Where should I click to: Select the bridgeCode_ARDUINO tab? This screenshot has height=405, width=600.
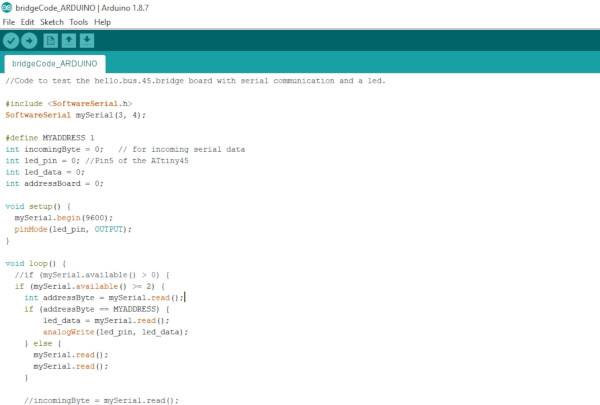pyautogui.click(x=55, y=64)
